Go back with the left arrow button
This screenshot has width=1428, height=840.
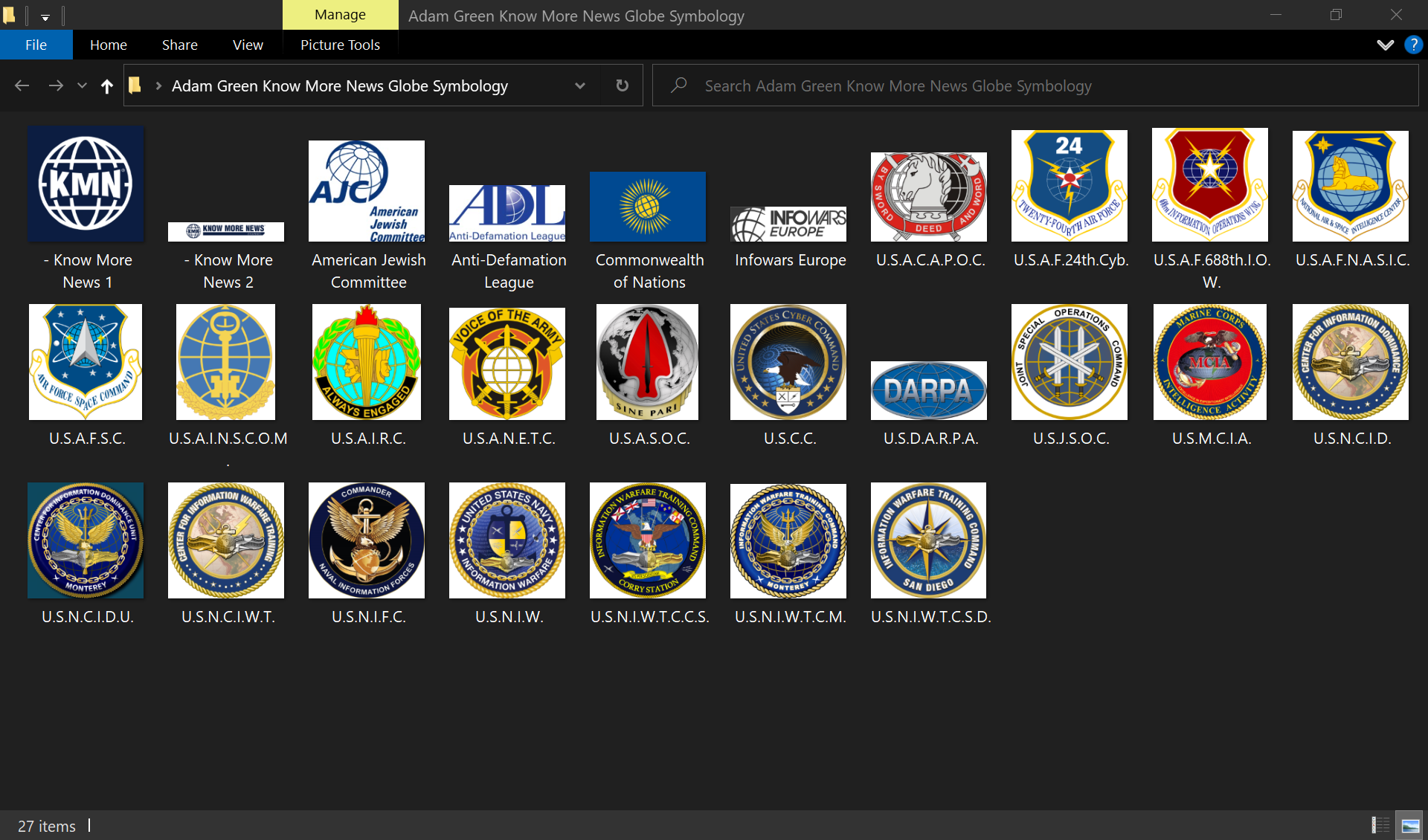point(22,86)
